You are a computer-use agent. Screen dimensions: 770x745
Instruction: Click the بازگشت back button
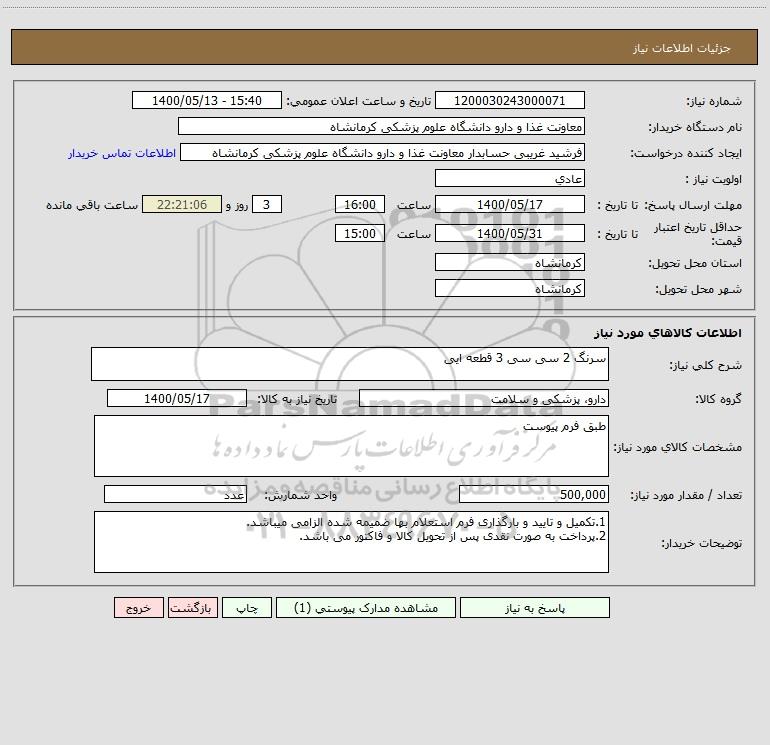point(192,607)
